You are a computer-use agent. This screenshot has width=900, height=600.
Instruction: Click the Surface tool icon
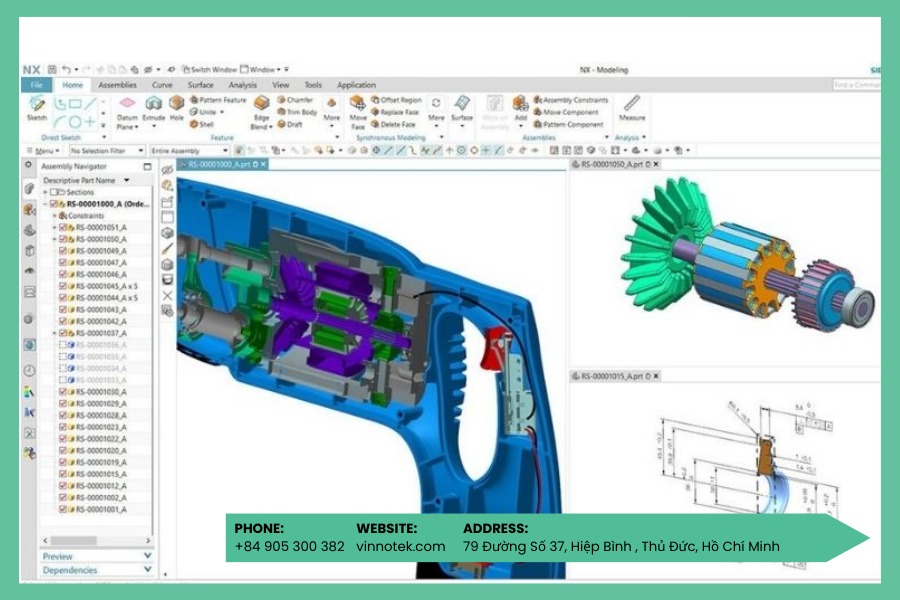pyautogui.click(x=461, y=103)
